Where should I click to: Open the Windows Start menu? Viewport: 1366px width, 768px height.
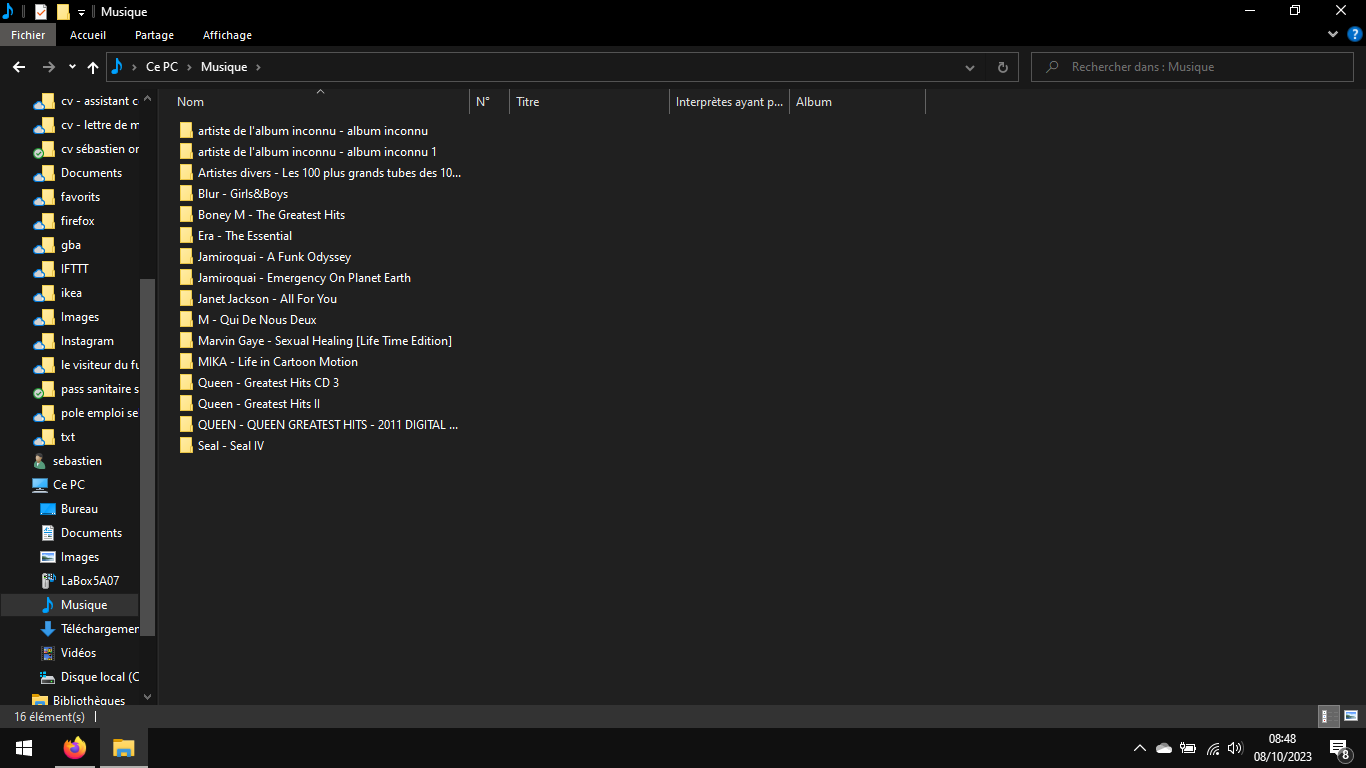[24, 748]
